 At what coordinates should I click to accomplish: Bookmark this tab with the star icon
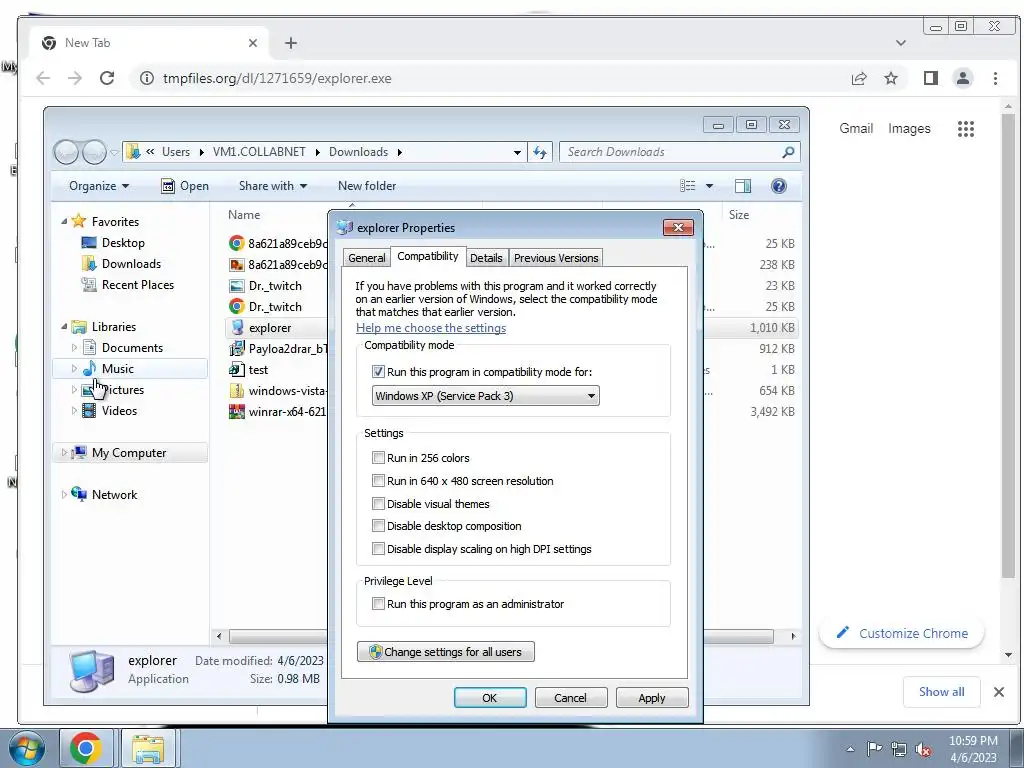pos(891,78)
